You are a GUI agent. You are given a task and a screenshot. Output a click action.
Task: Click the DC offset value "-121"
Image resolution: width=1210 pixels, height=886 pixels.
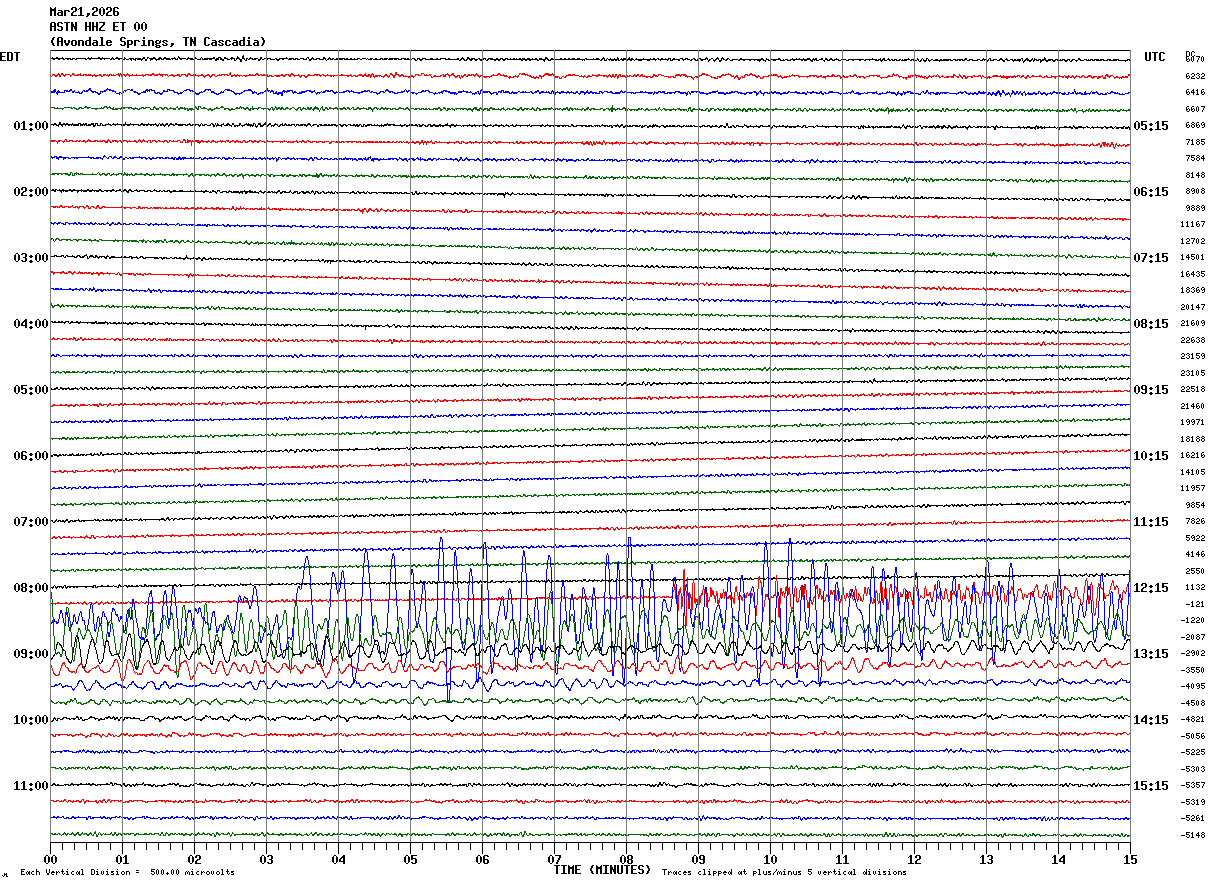(1195, 604)
